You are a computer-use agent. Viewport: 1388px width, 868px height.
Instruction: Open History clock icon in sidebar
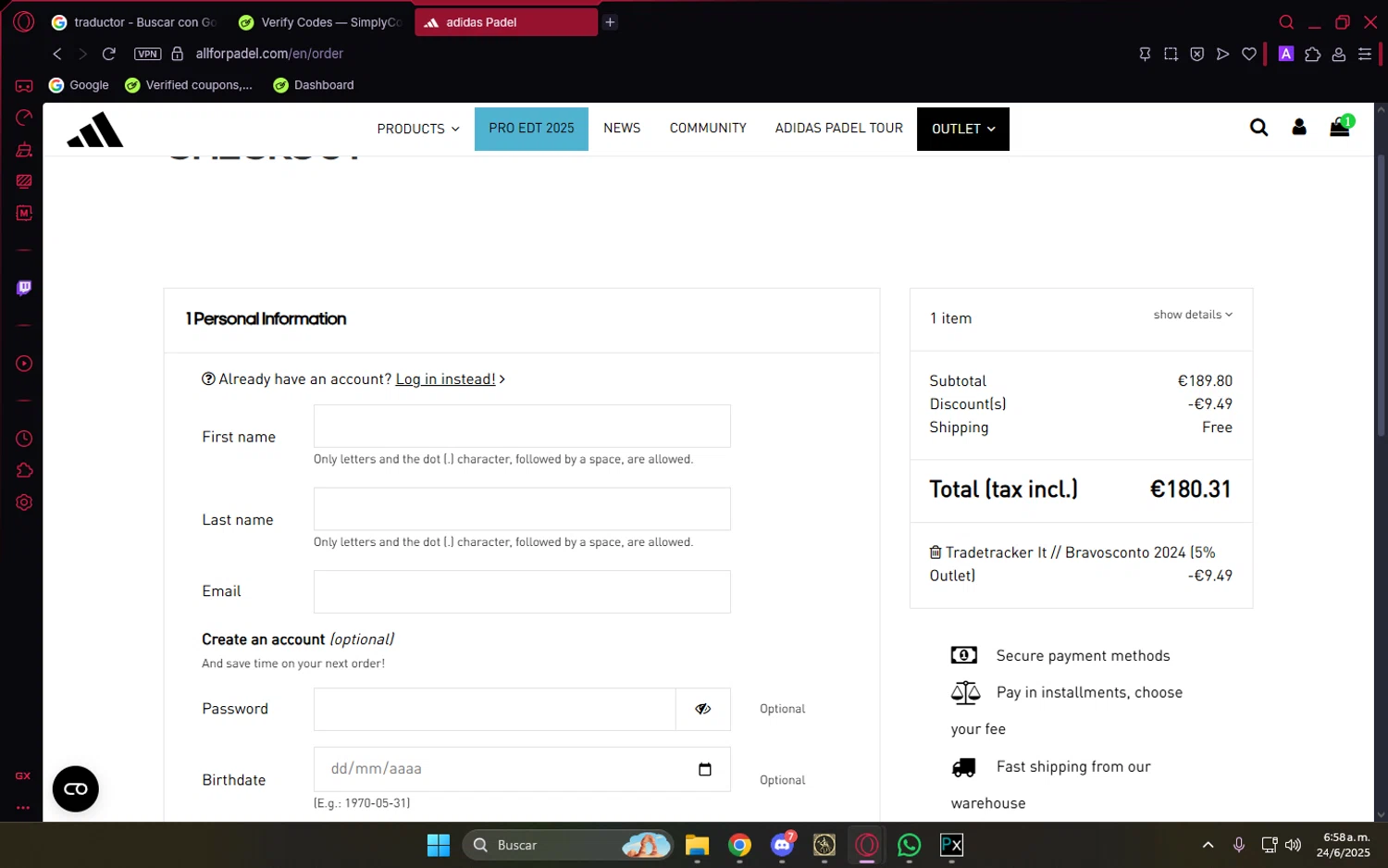coord(24,439)
